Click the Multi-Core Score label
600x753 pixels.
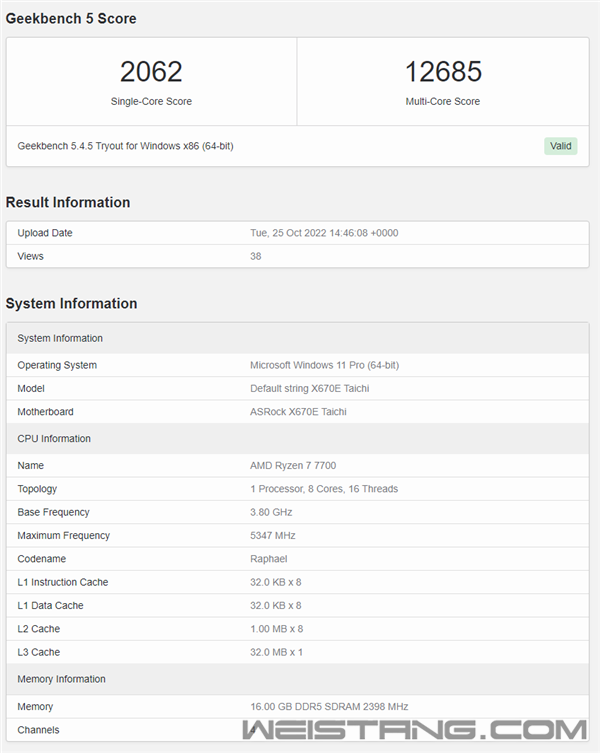click(442, 101)
